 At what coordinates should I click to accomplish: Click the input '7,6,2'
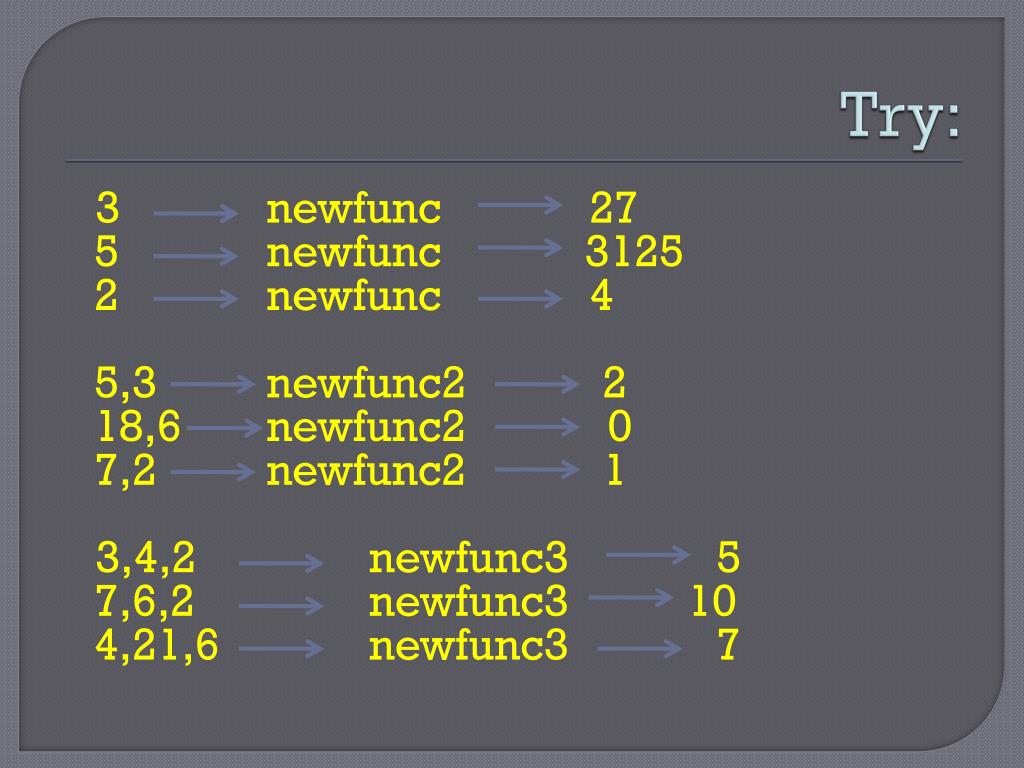(x=145, y=601)
